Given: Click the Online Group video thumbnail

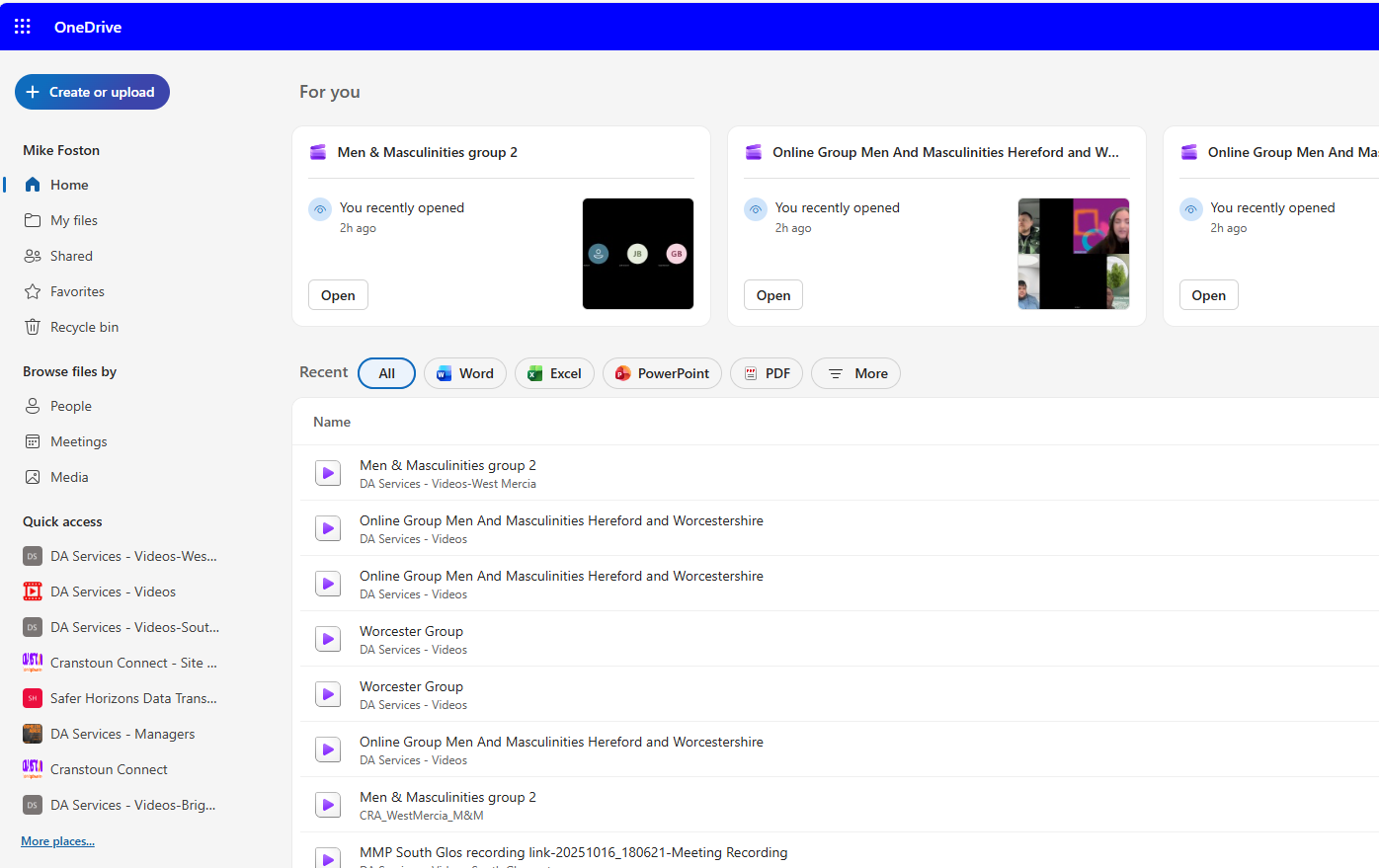Looking at the screenshot, I should 1073,254.
